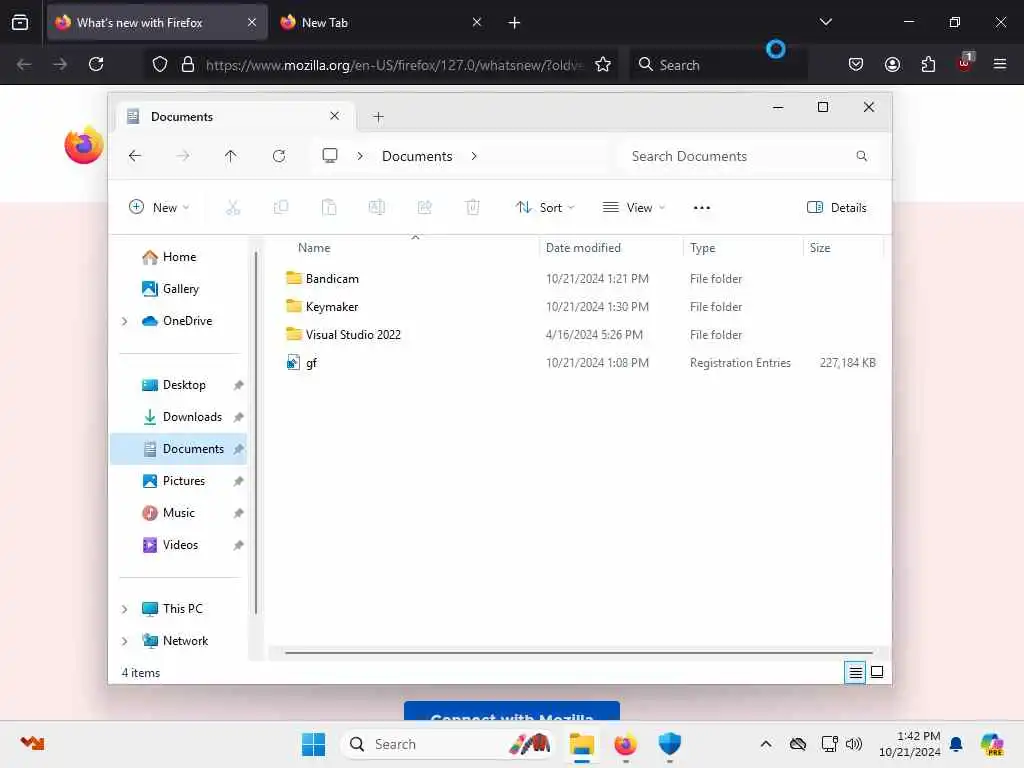The image size is (1024, 768).
Task: Click the PC monitor icon in breadcrumb bar
Action: (x=330, y=155)
